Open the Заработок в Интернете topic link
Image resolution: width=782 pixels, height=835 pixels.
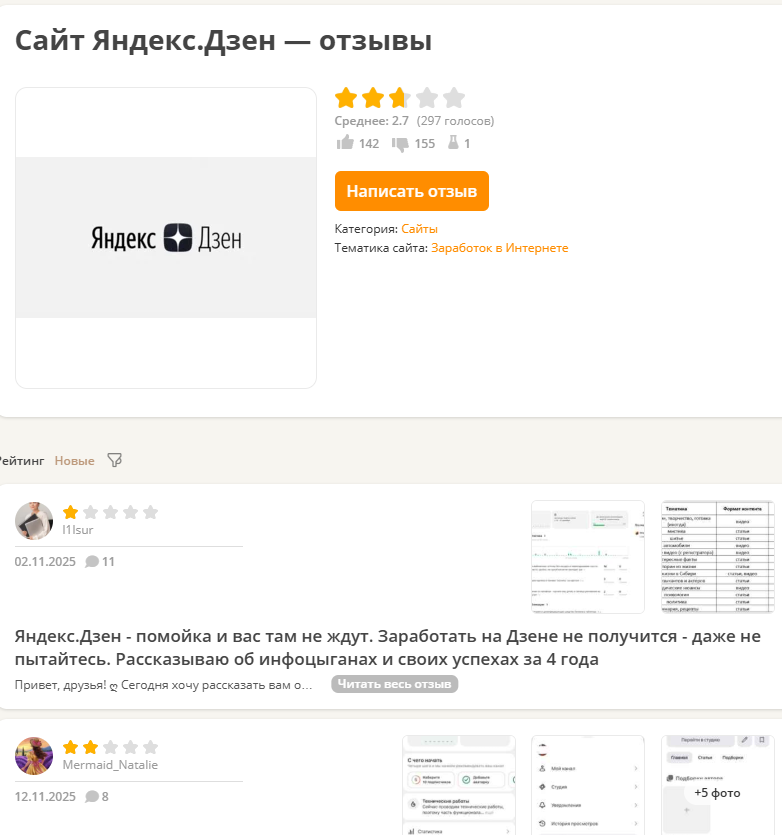(x=500, y=248)
